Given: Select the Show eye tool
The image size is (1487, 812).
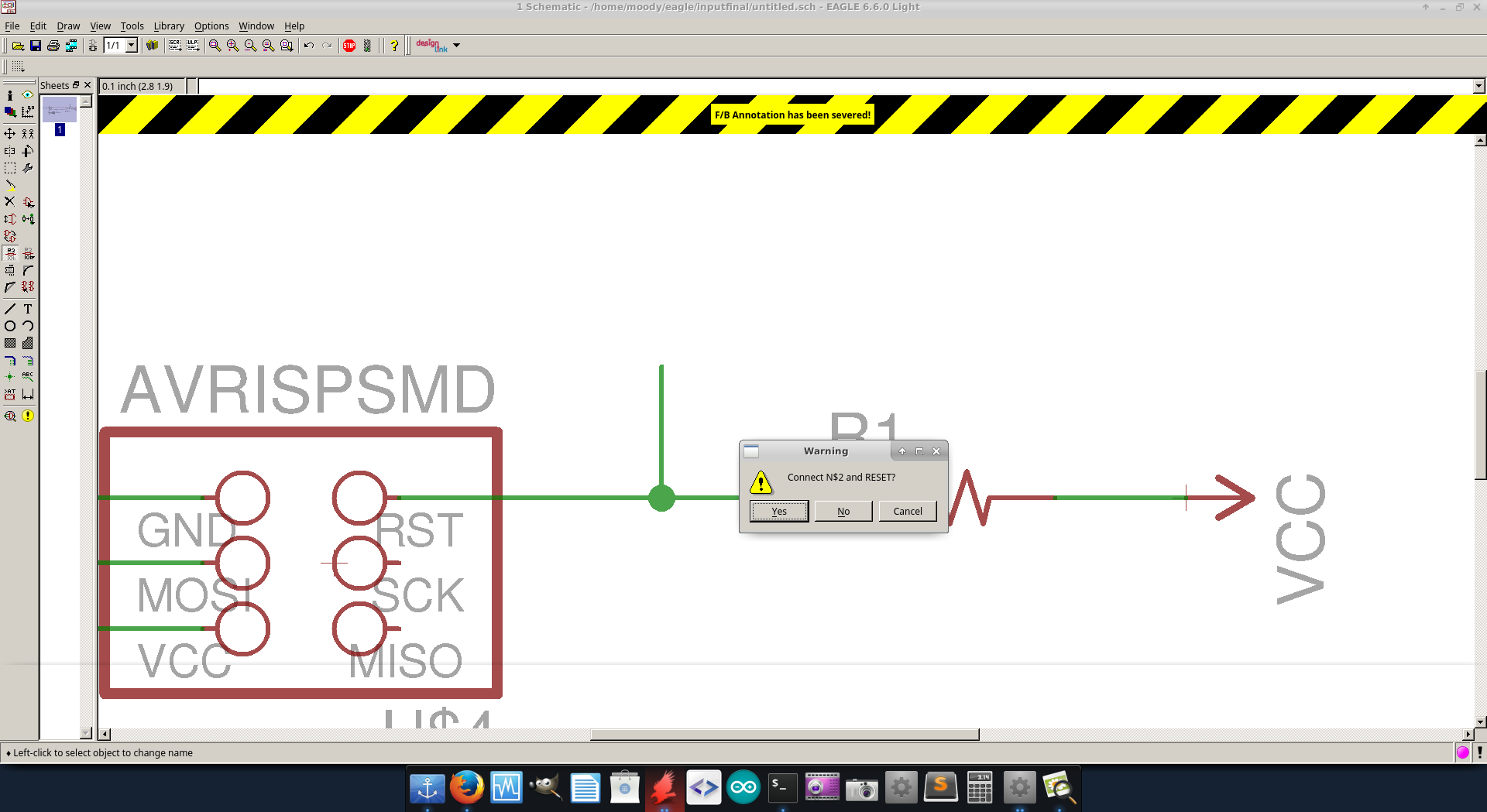Looking at the screenshot, I should (x=28, y=95).
